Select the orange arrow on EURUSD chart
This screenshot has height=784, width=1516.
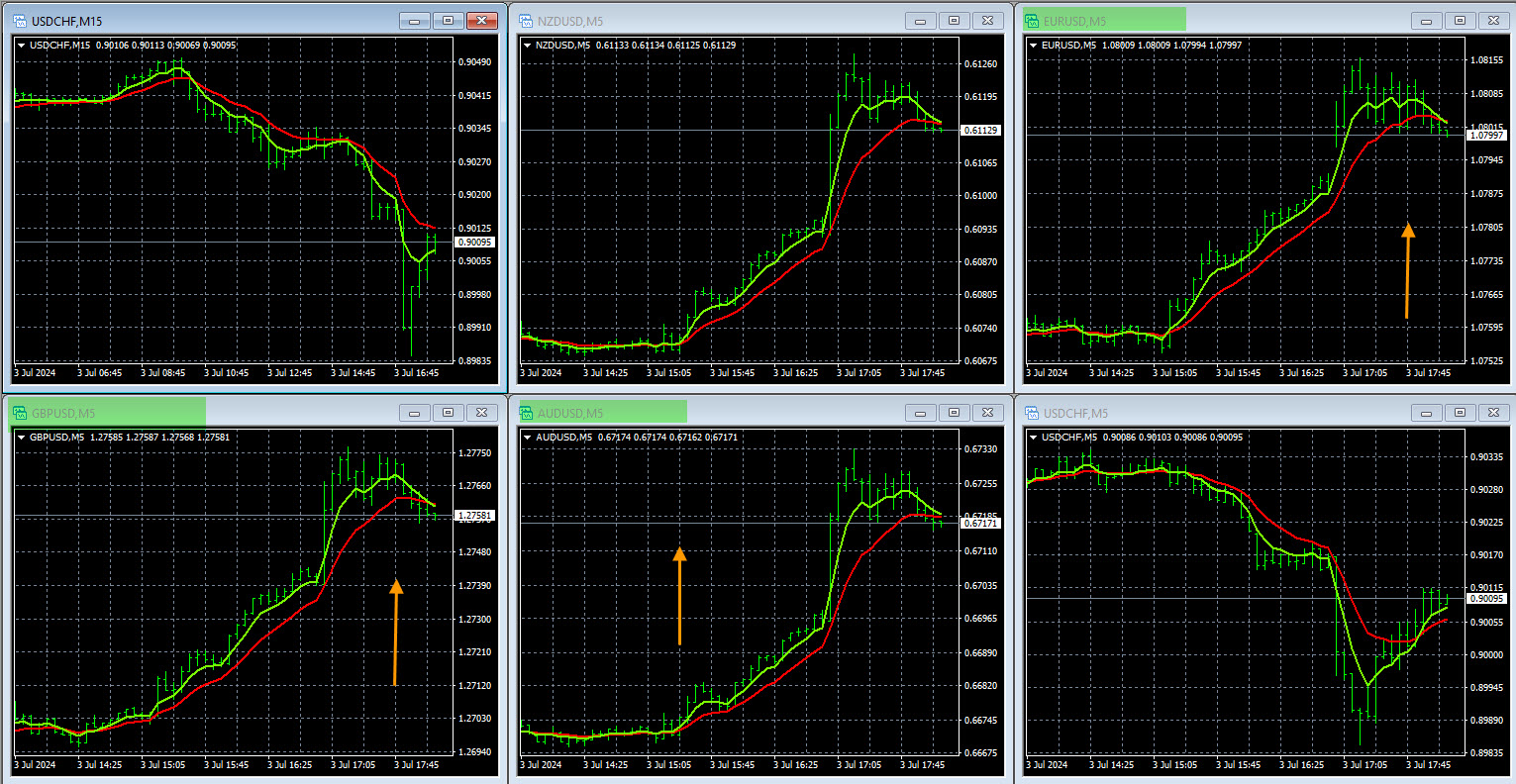click(1407, 270)
